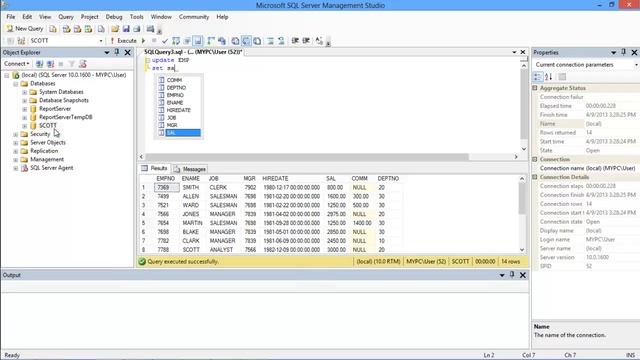Image resolution: width=640 pixels, height=360 pixels.
Task: Toggle IntelliSense Enabled
Action: [x=198, y=41]
